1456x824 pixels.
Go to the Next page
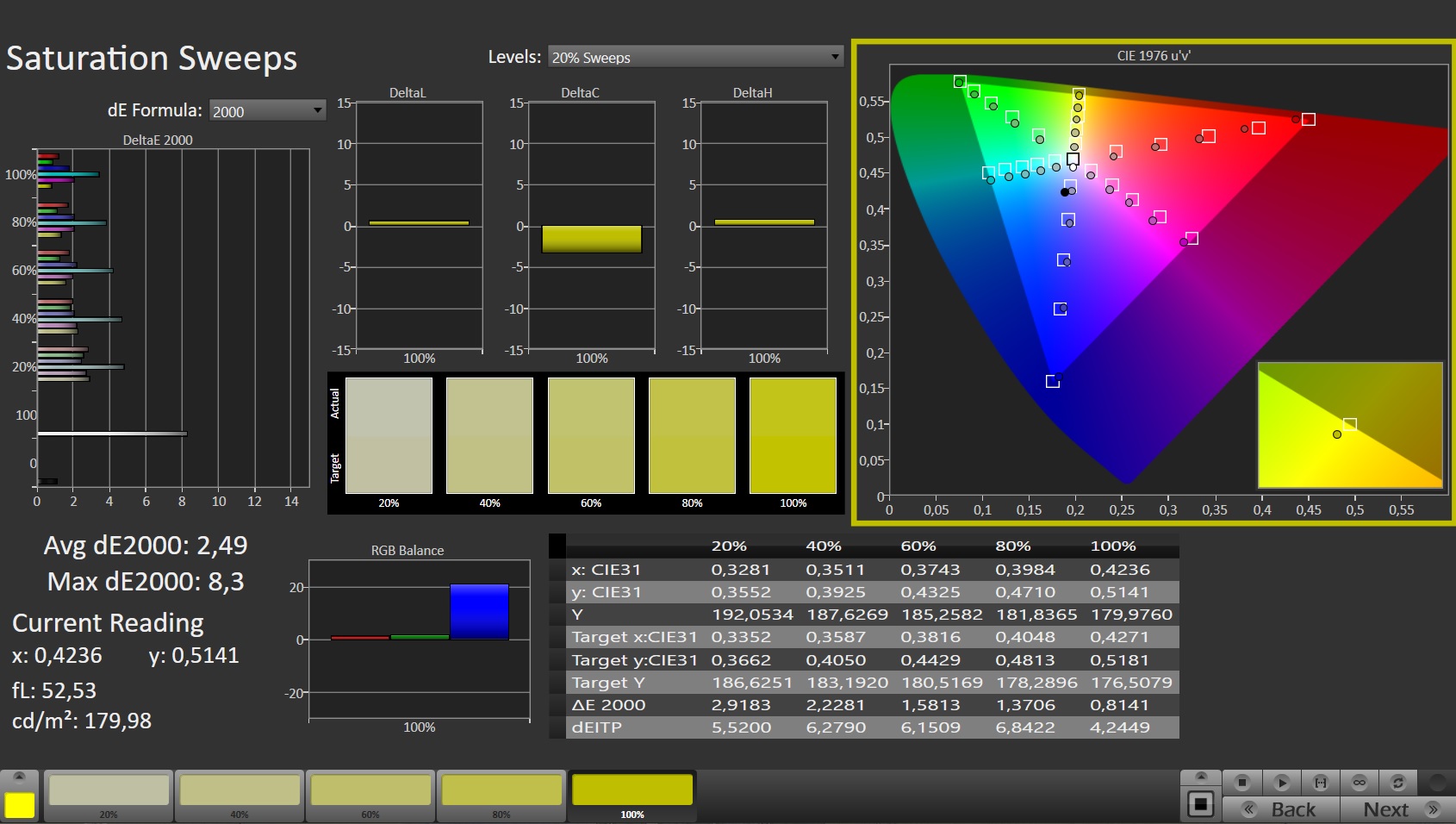[1397, 809]
